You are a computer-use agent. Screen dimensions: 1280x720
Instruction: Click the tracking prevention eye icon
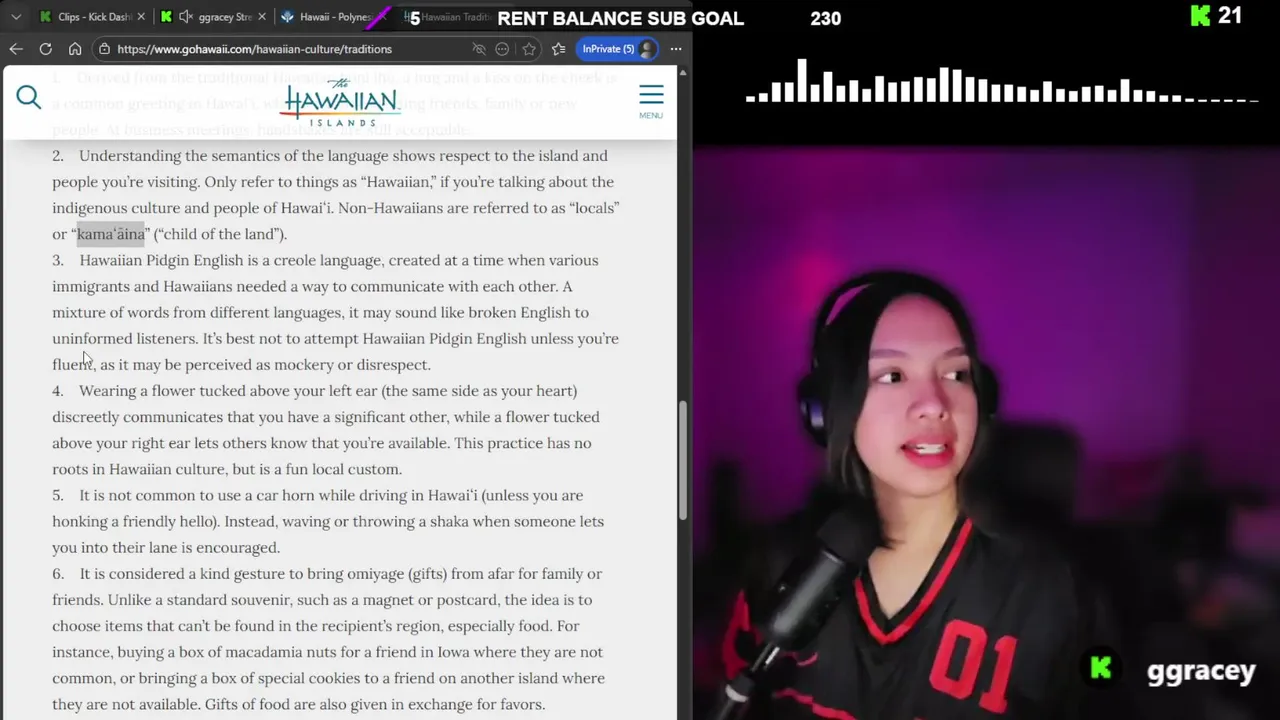tap(478, 49)
